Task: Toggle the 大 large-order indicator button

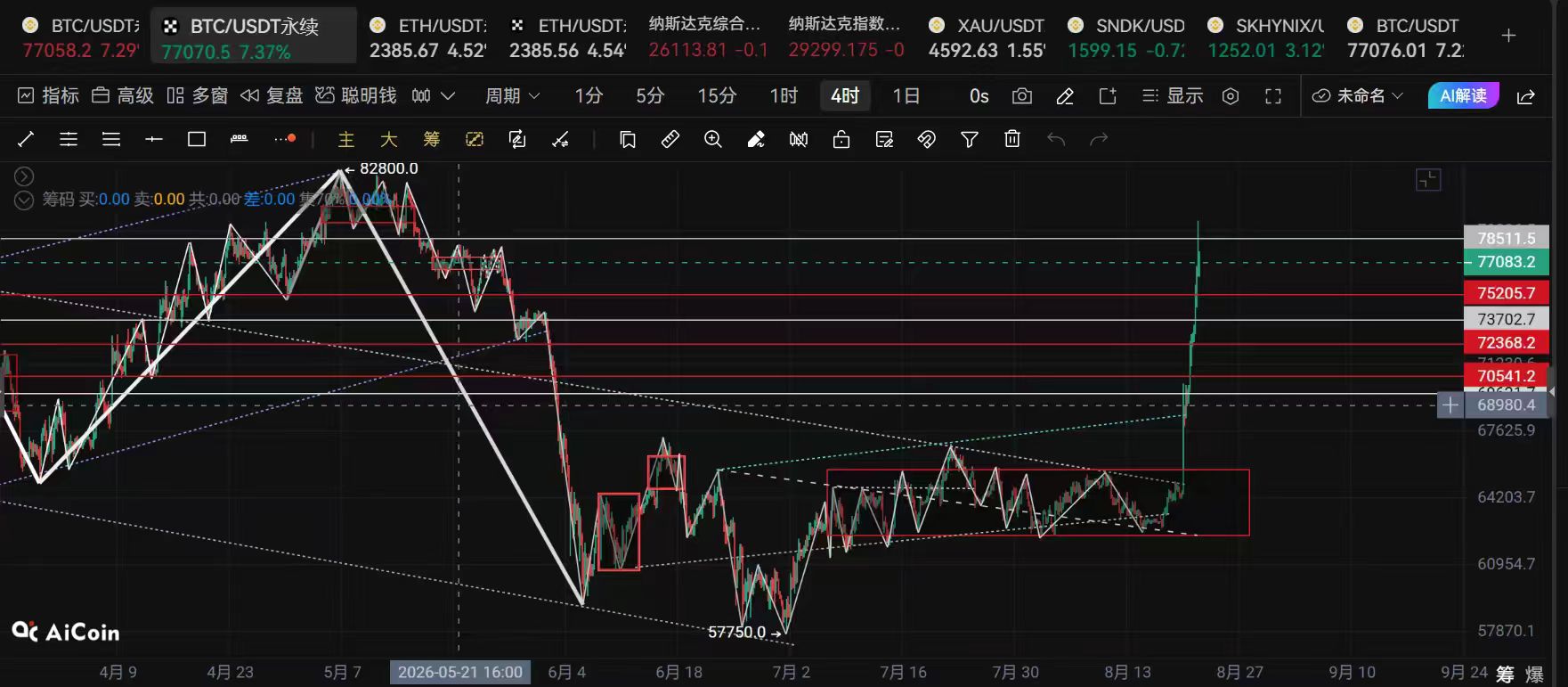Action: pyautogui.click(x=389, y=139)
